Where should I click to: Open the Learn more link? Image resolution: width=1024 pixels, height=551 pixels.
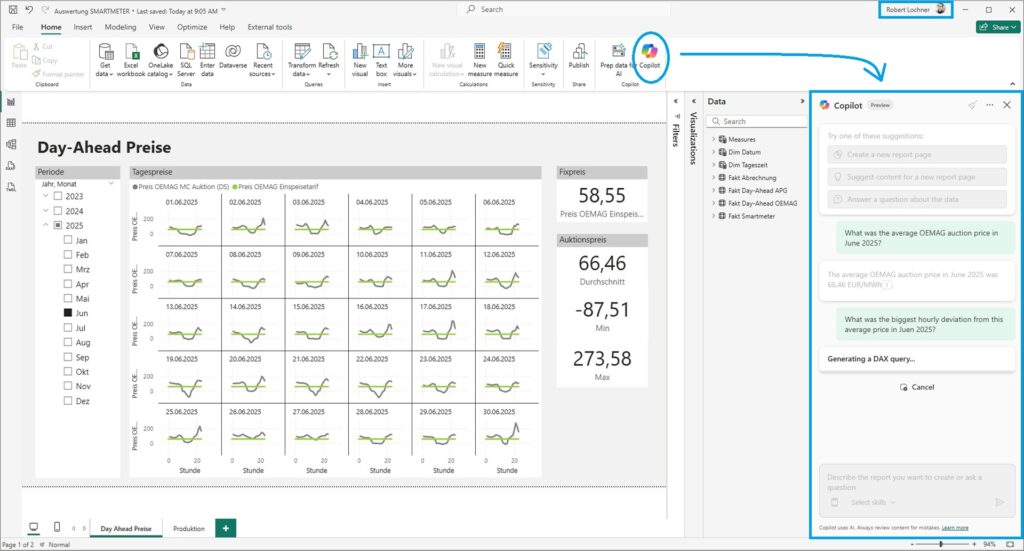pyautogui.click(x=955, y=527)
